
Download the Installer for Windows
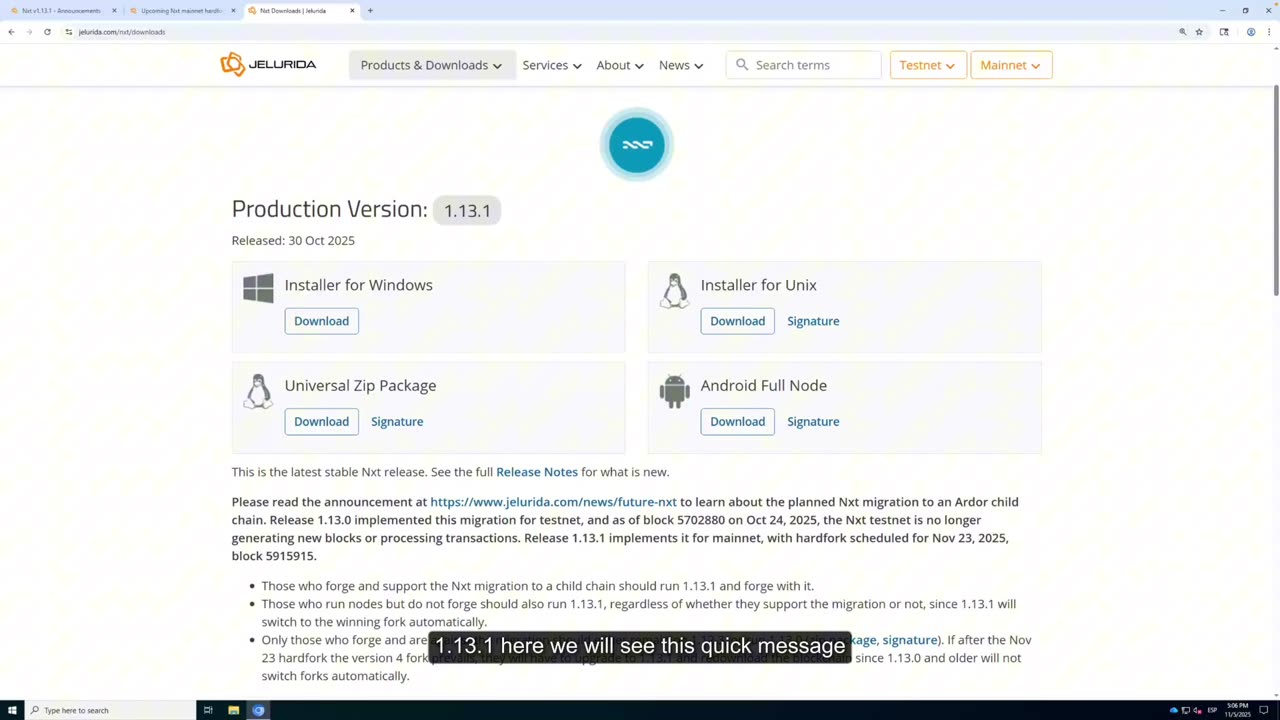pyautogui.click(x=321, y=321)
